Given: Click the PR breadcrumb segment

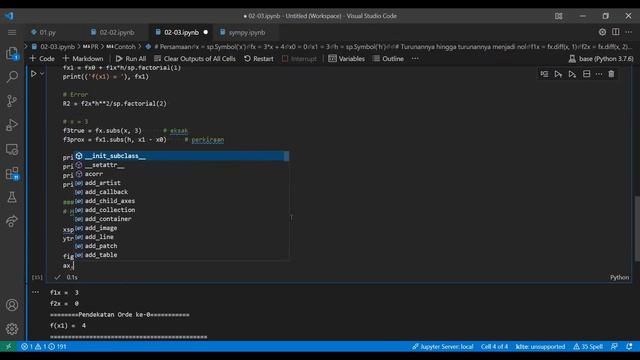Looking at the screenshot, I should pyautogui.click(x=91, y=47).
